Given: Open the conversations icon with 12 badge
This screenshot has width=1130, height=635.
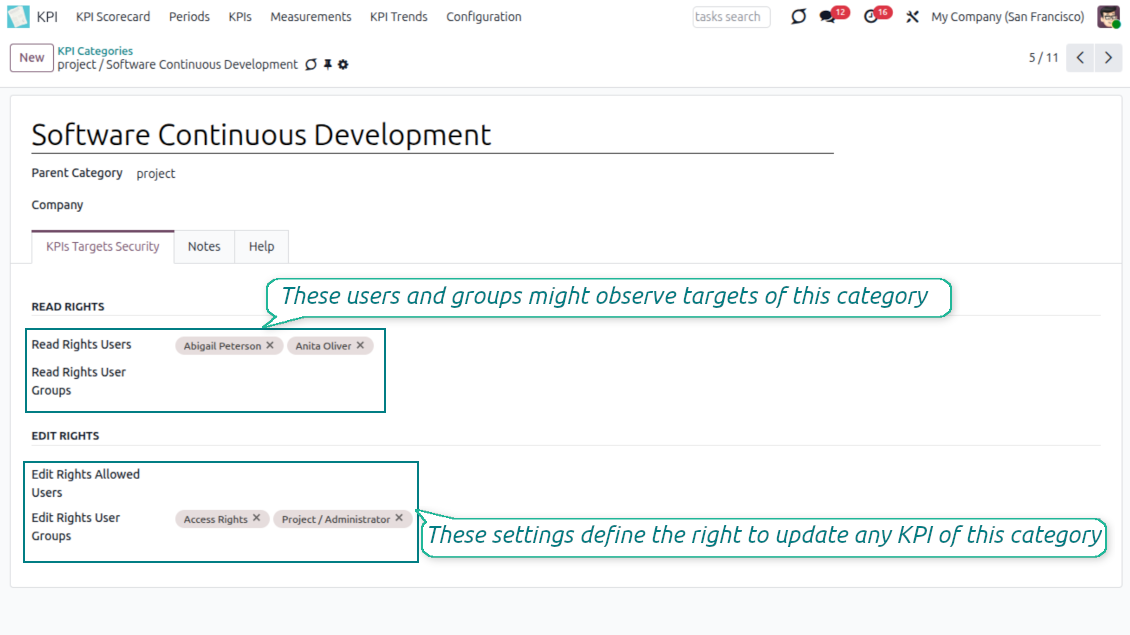Looking at the screenshot, I should (827, 17).
